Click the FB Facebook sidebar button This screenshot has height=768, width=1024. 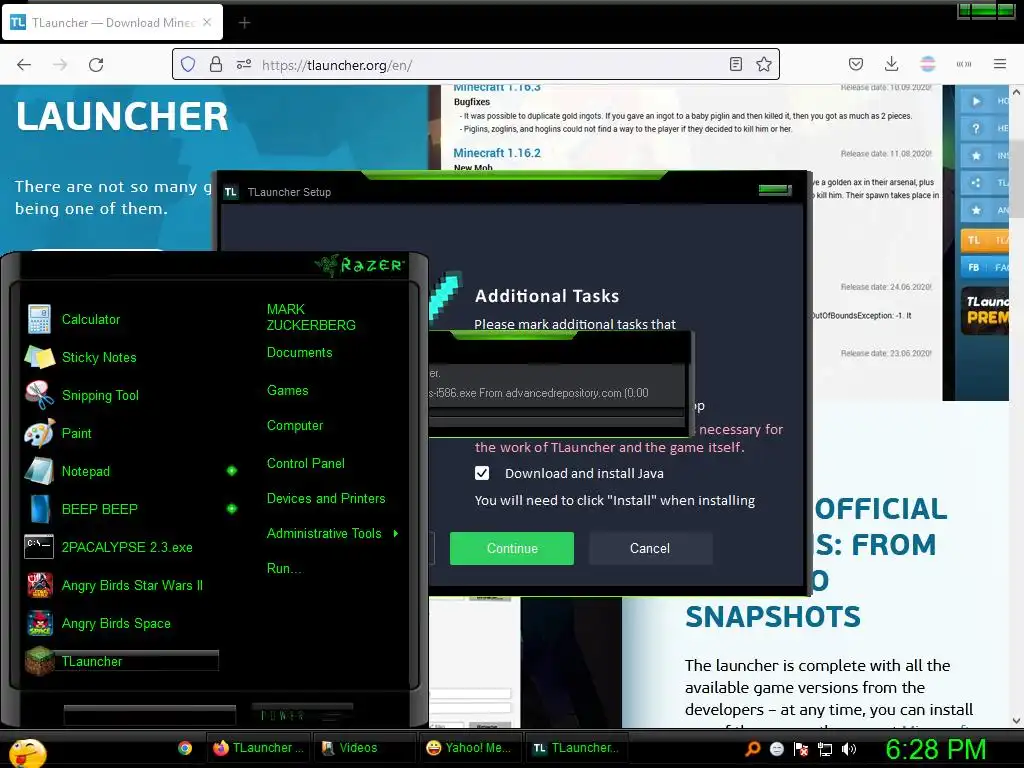click(x=984, y=268)
